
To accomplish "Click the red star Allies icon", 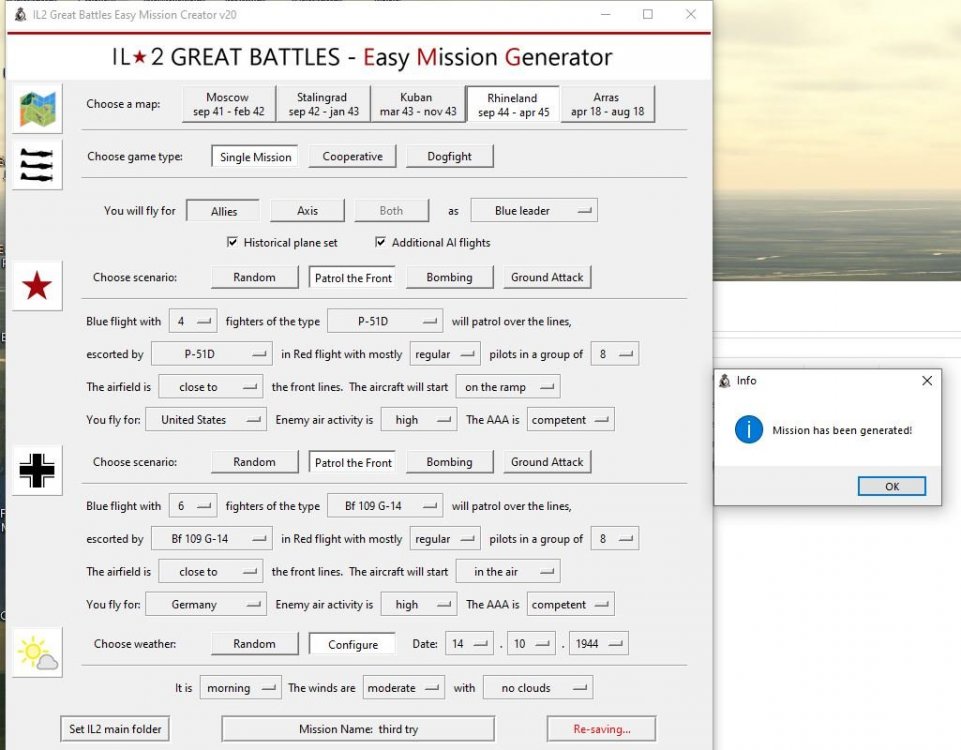I will 37,287.
